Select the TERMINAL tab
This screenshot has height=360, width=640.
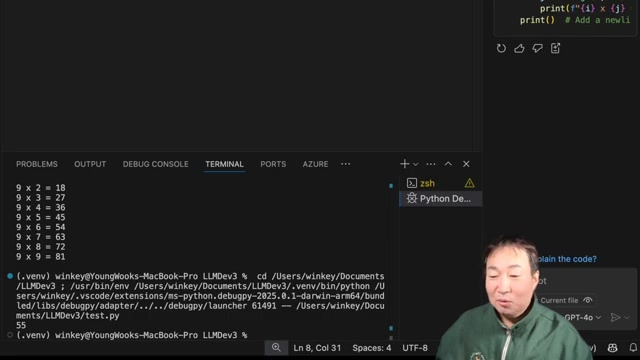[x=224, y=164]
